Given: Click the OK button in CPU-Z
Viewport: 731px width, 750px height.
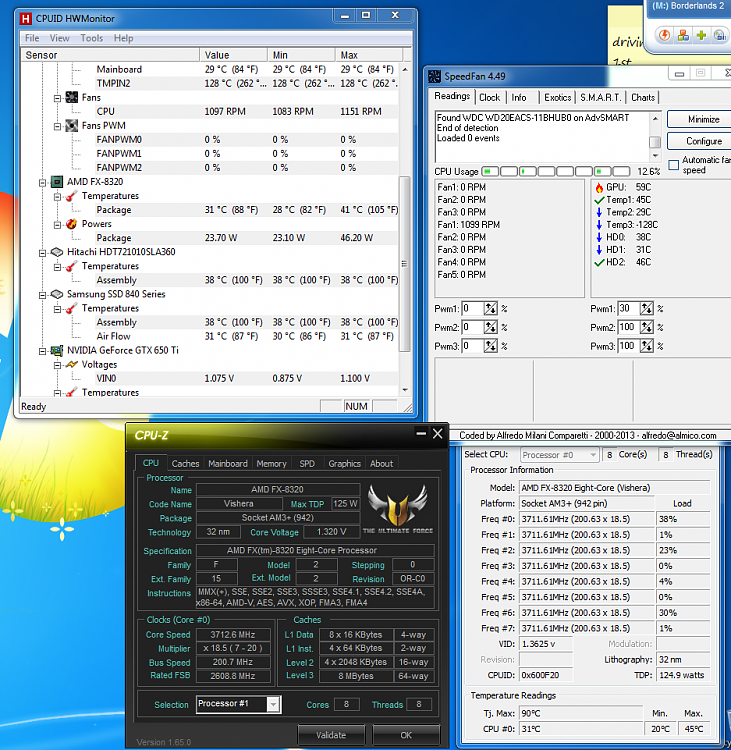Looking at the screenshot, I should 406,735.
